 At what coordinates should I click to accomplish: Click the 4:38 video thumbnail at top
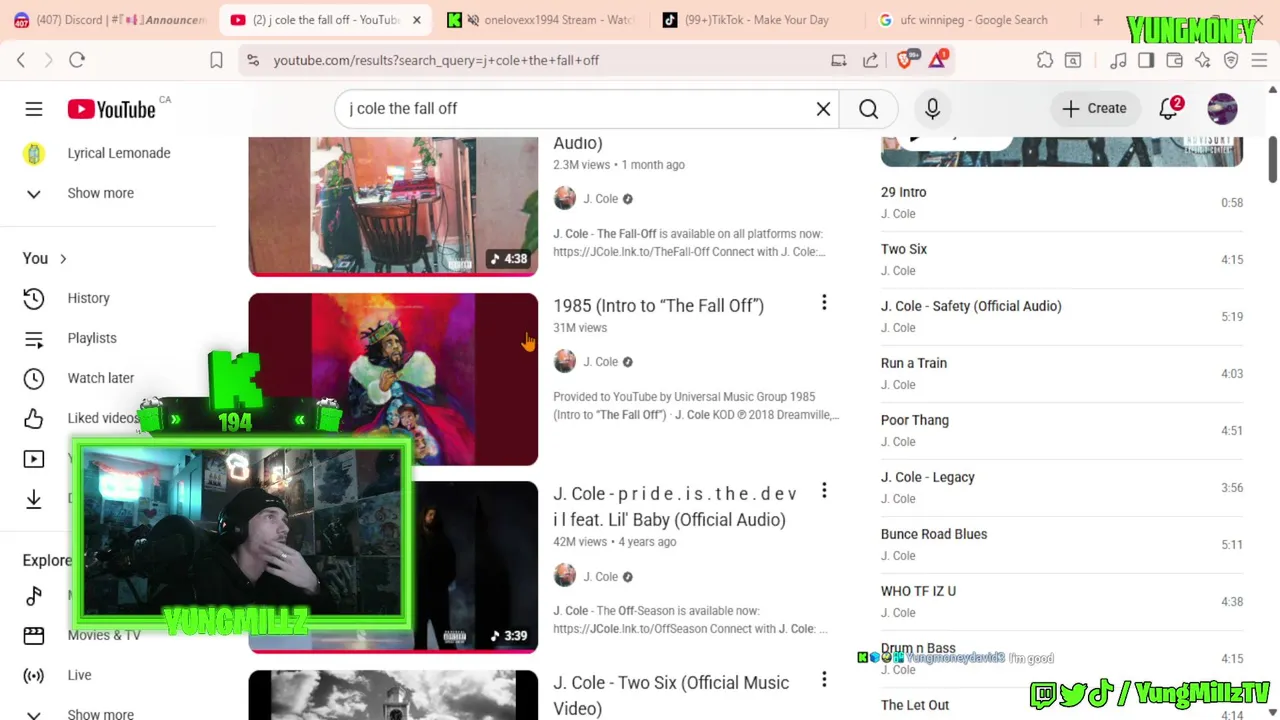[x=393, y=205]
